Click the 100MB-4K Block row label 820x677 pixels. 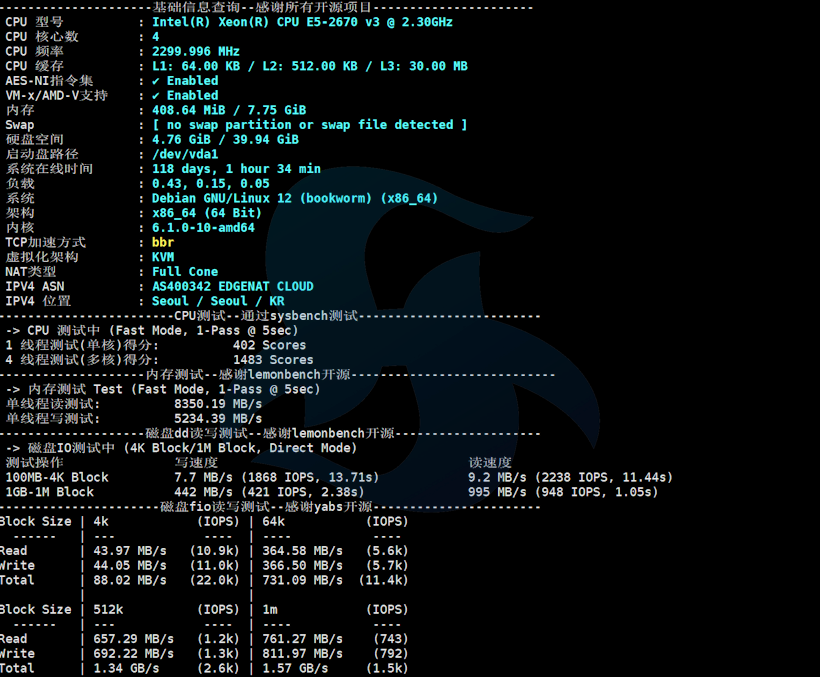click(57, 477)
